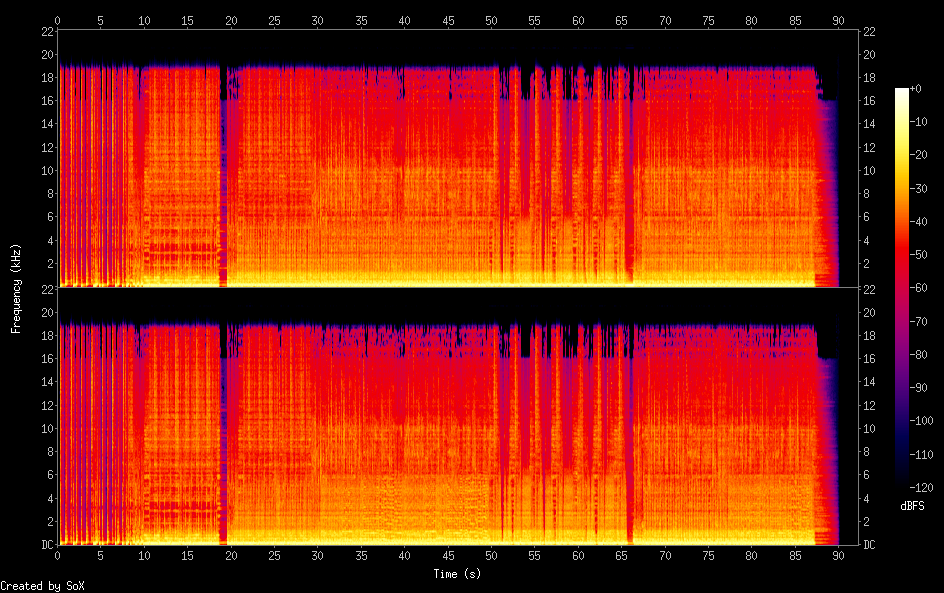Image resolution: width=944 pixels, height=593 pixels.
Task: Click the dBFS label below color scale
Action: (x=912, y=507)
